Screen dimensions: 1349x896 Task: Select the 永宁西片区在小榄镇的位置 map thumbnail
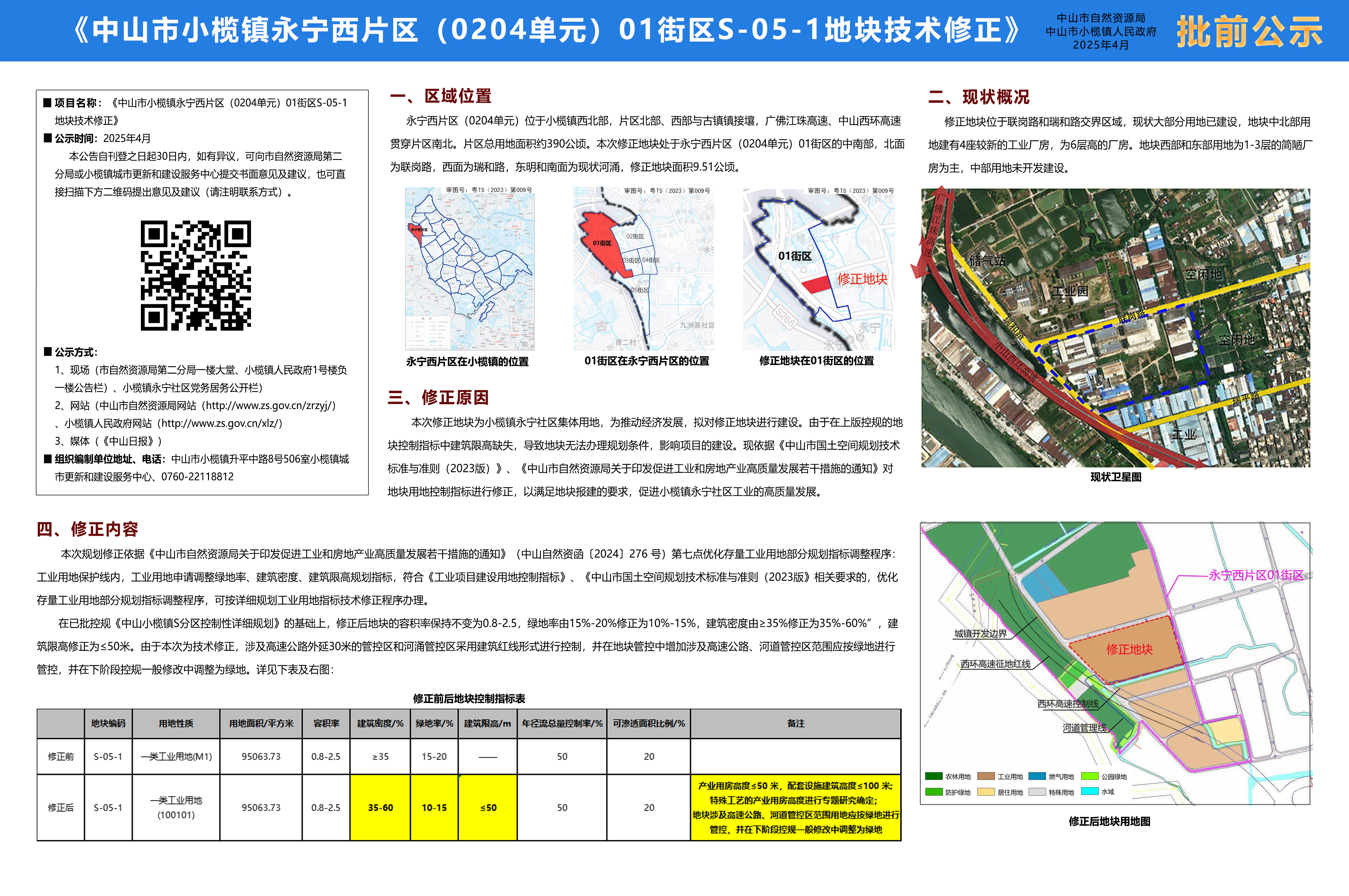pos(470,269)
